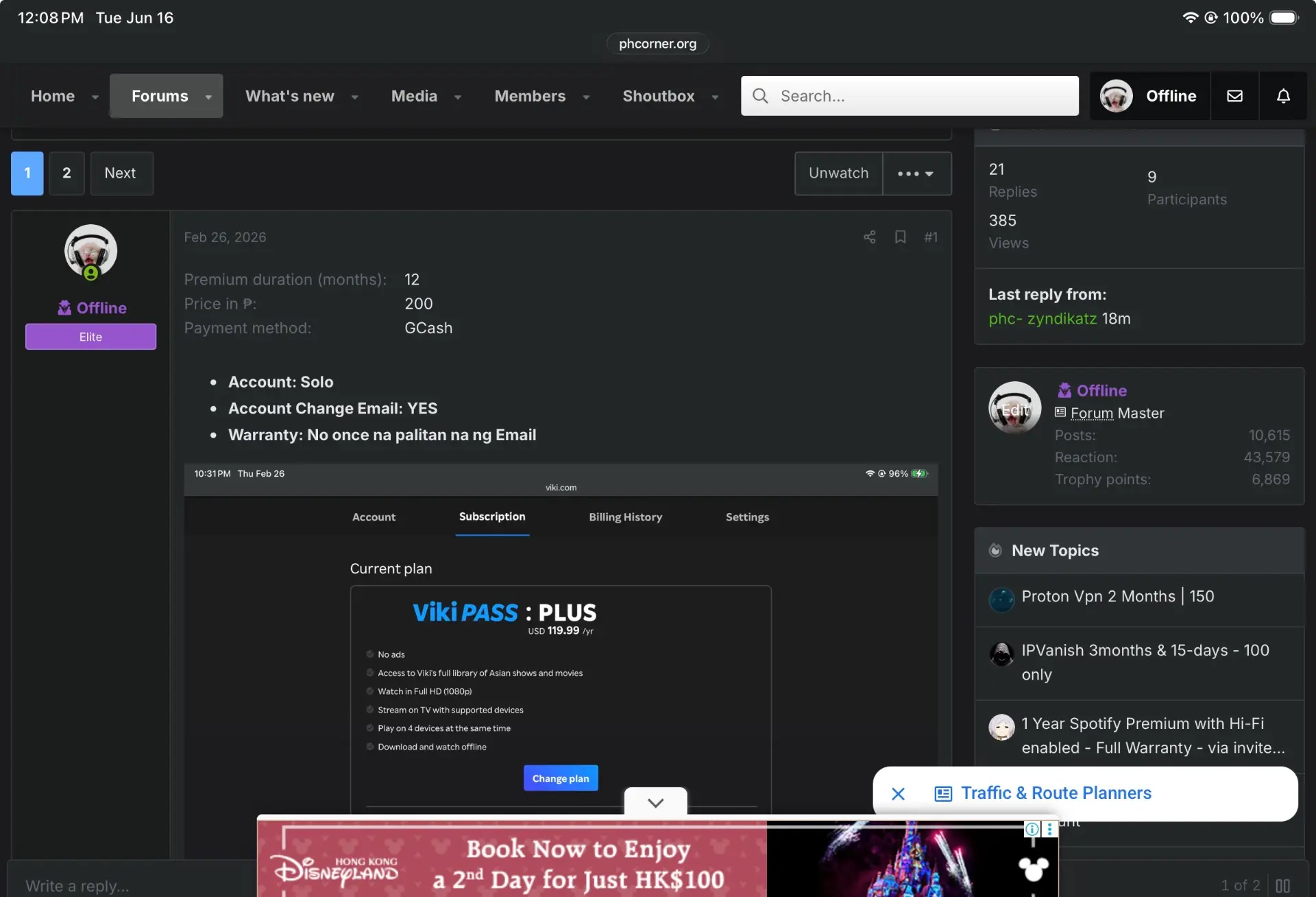The height and width of the screenshot is (897, 1316).
Task: Click Offline username in sidebar profile card
Action: click(x=1101, y=391)
